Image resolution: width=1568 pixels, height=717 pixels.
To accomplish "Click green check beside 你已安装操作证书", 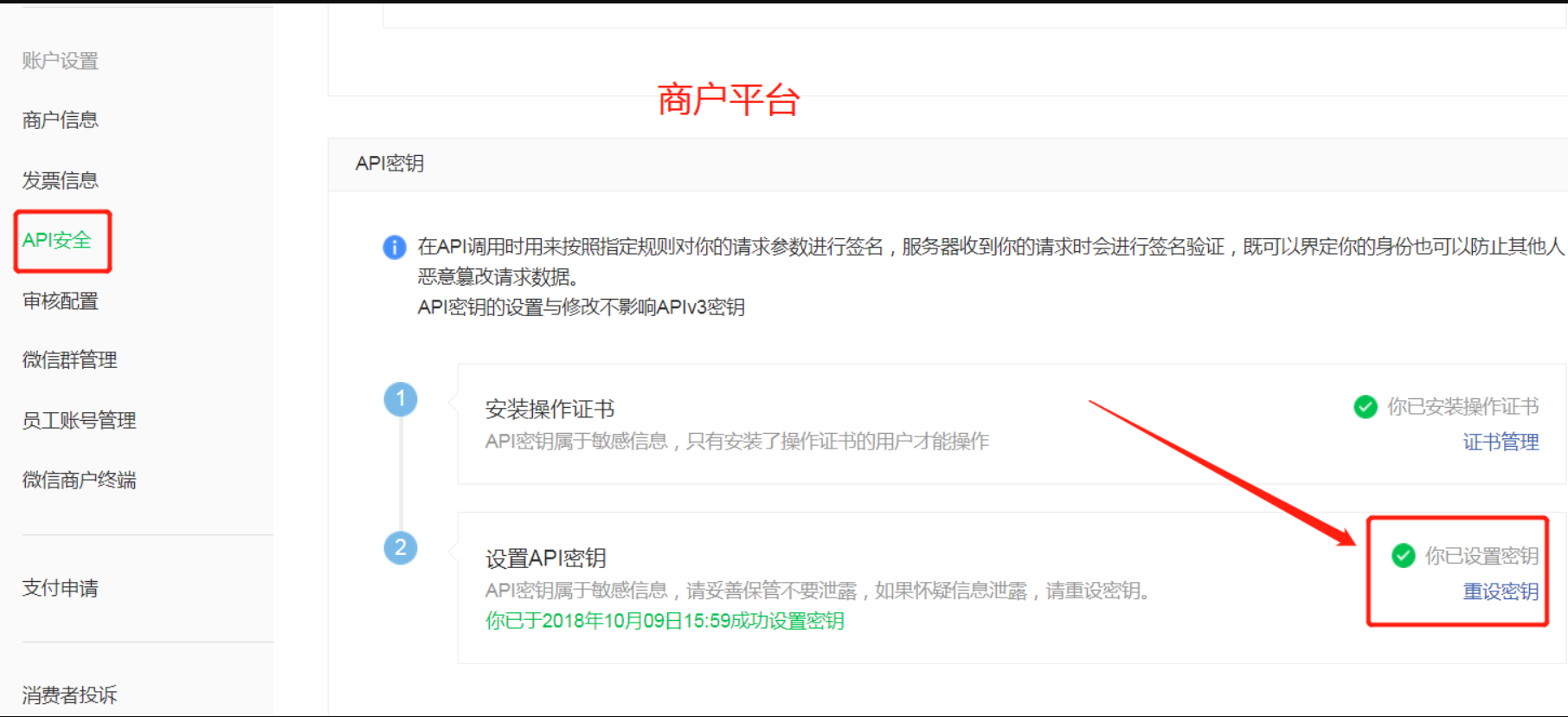I will (x=1366, y=406).
